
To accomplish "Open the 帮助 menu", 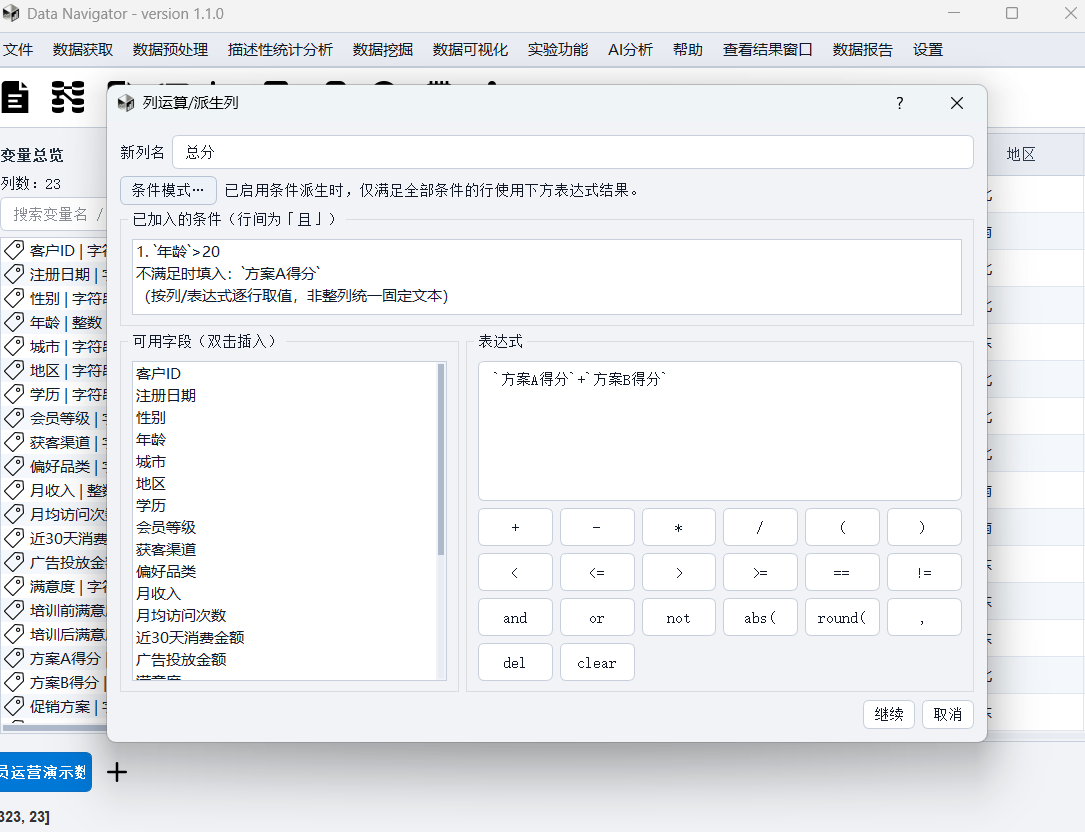I will (688, 50).
